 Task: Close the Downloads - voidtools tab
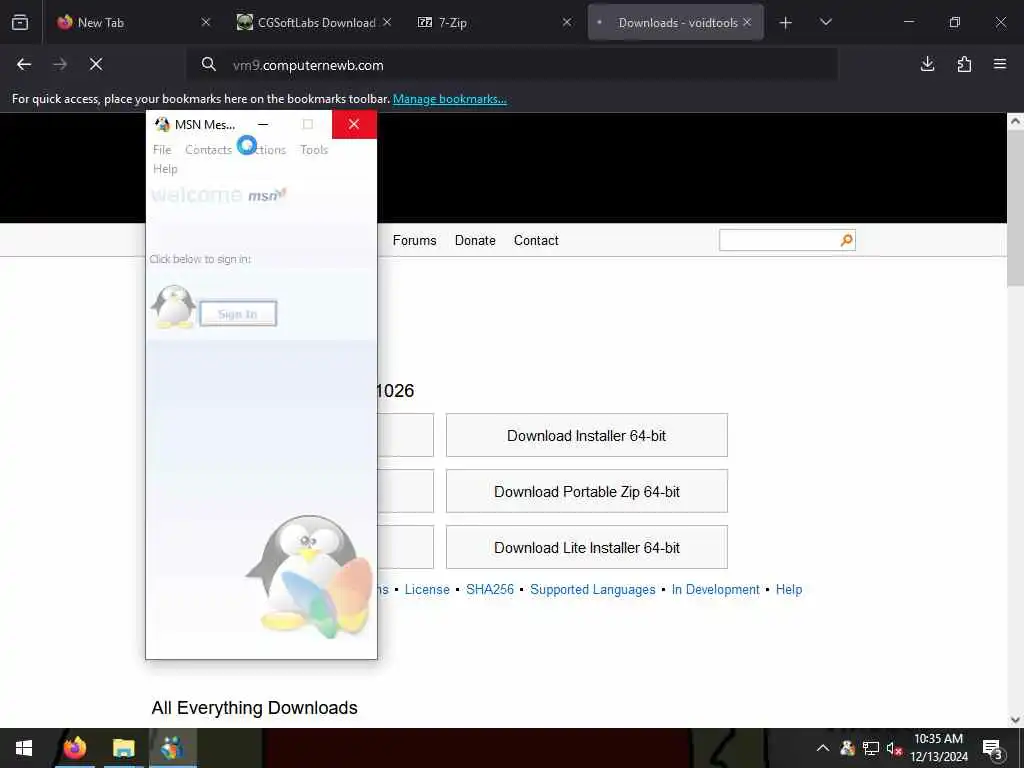click(747, 22)
